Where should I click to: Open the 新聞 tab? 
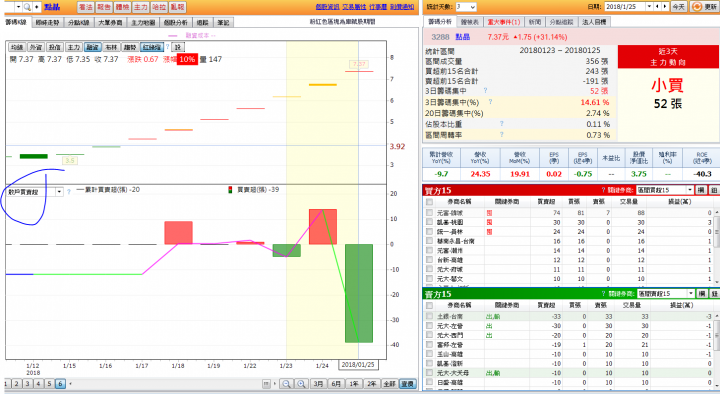pos(534,22)
